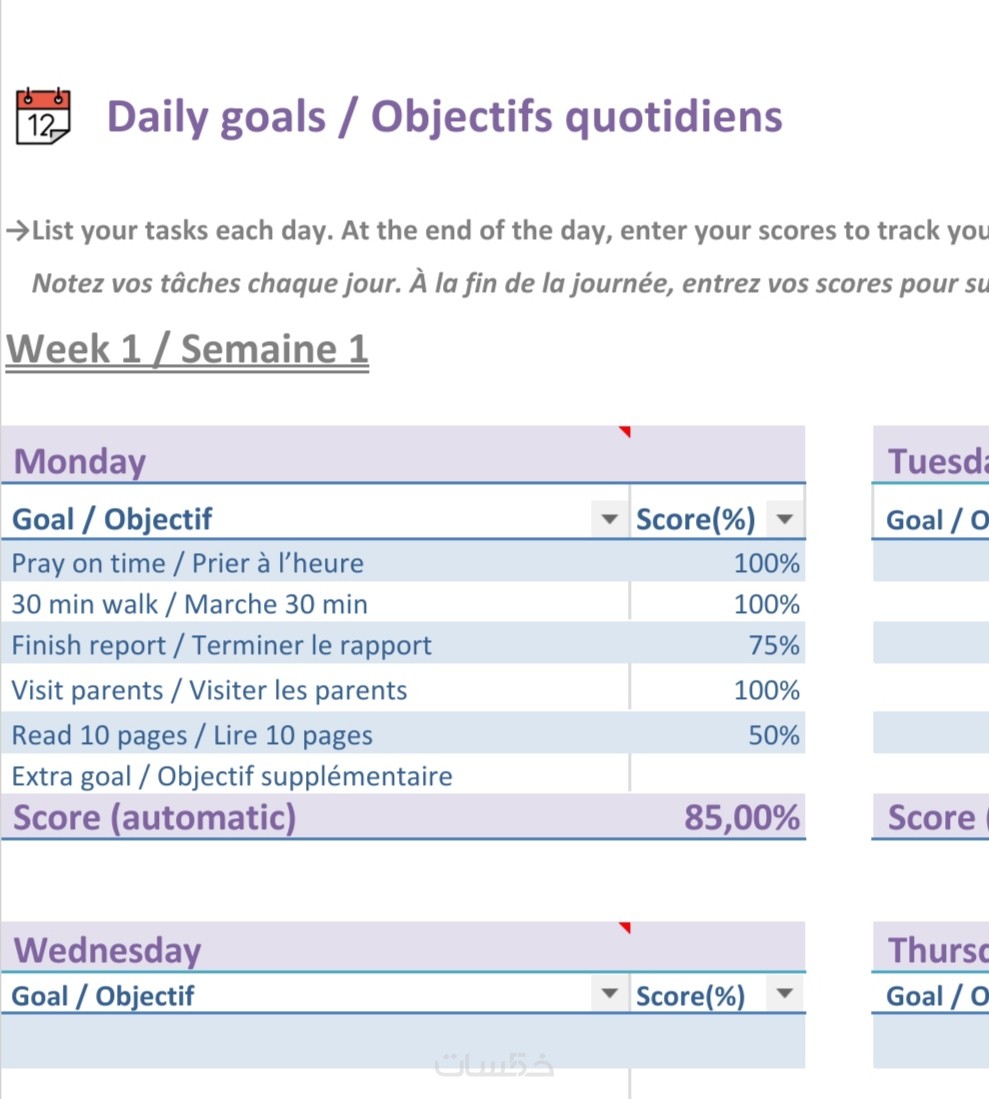This screenshot has width=989, height=1099.
Task: Open Monday's Score(%) filter dropdown
Action: (785, 519)
